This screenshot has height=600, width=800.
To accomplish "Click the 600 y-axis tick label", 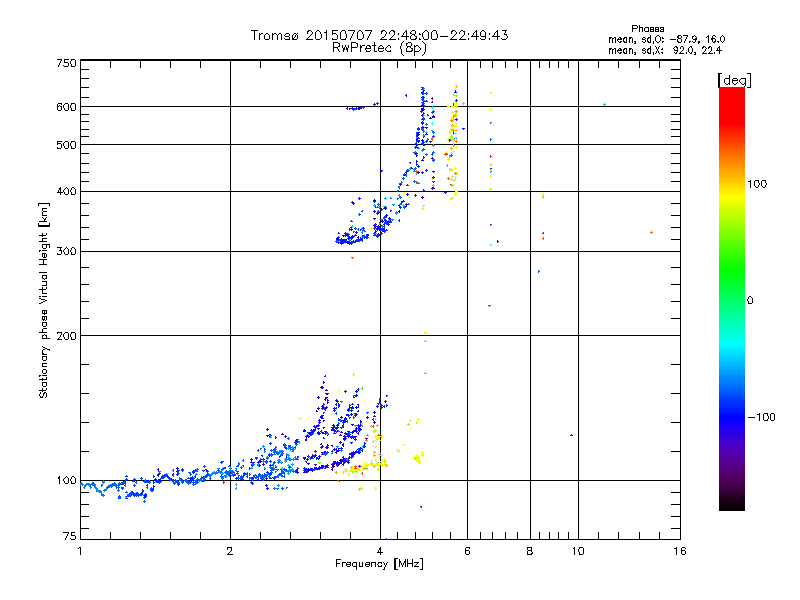I will [66, 107].
